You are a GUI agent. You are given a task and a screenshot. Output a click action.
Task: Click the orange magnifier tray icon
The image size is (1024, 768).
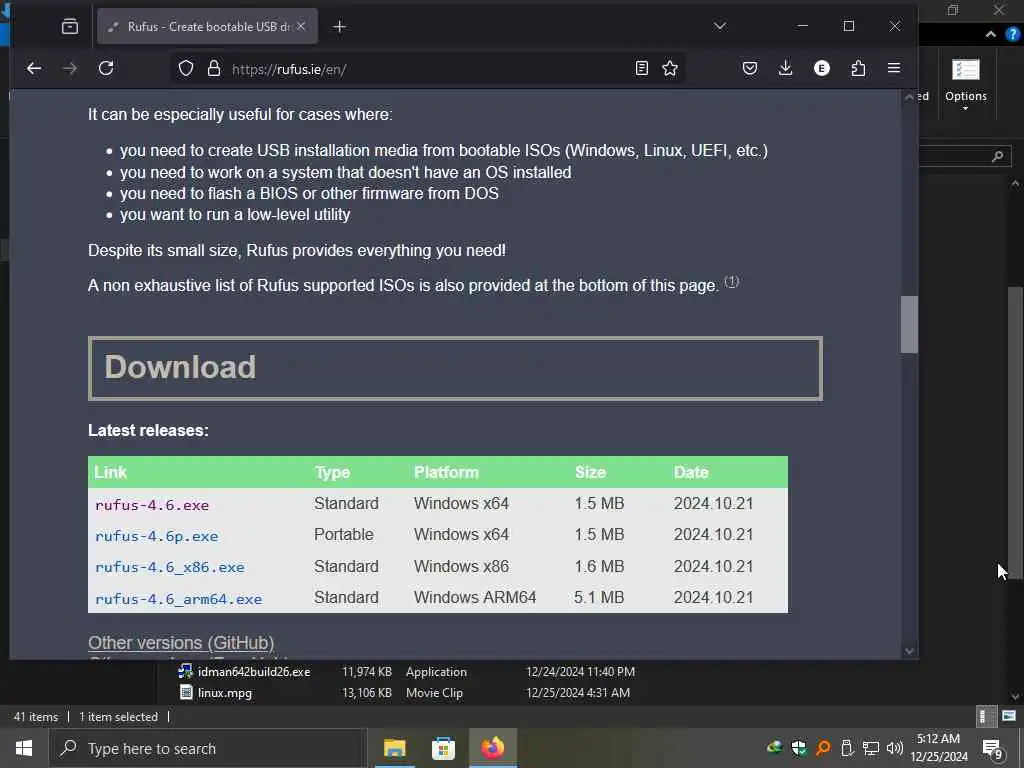coord(823,748)
